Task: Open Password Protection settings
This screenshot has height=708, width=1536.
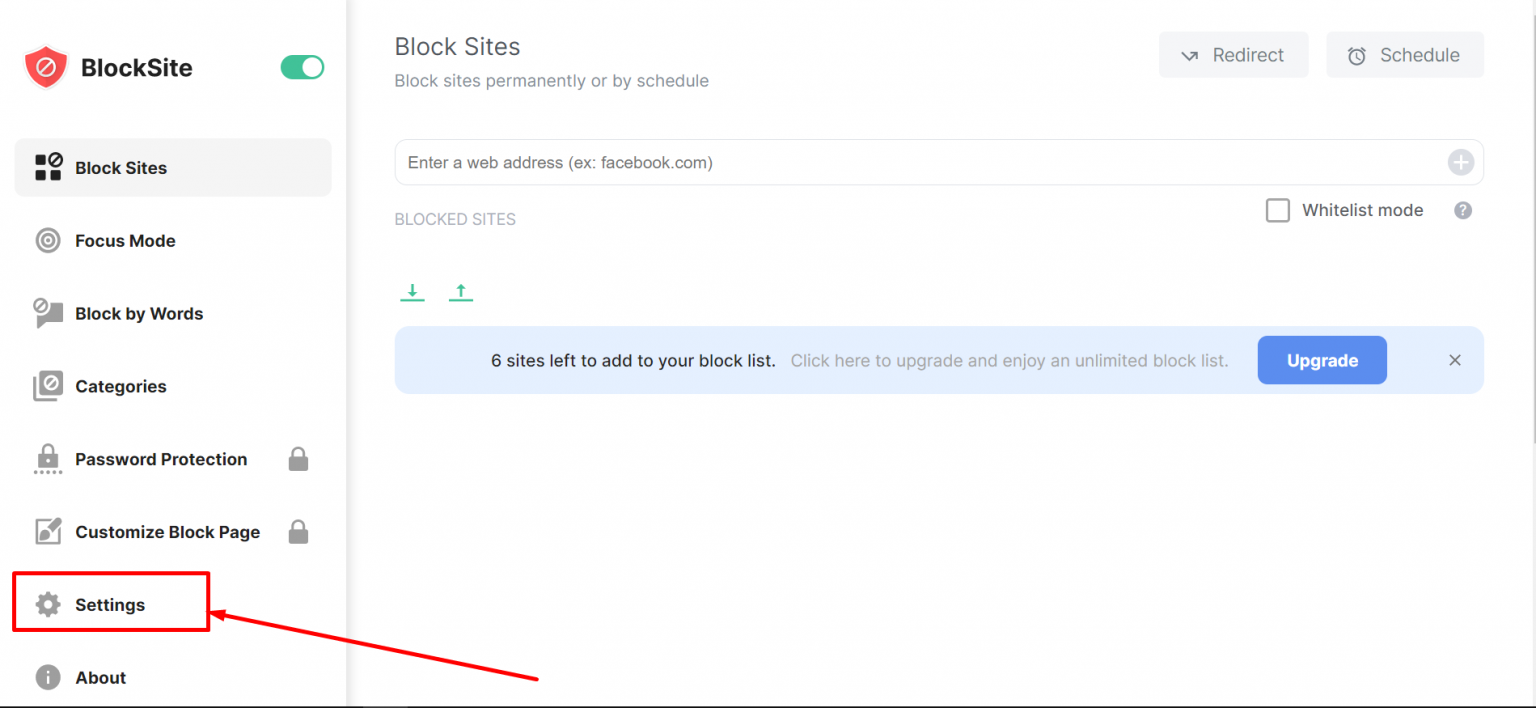Action: click(x=161, y=459)
